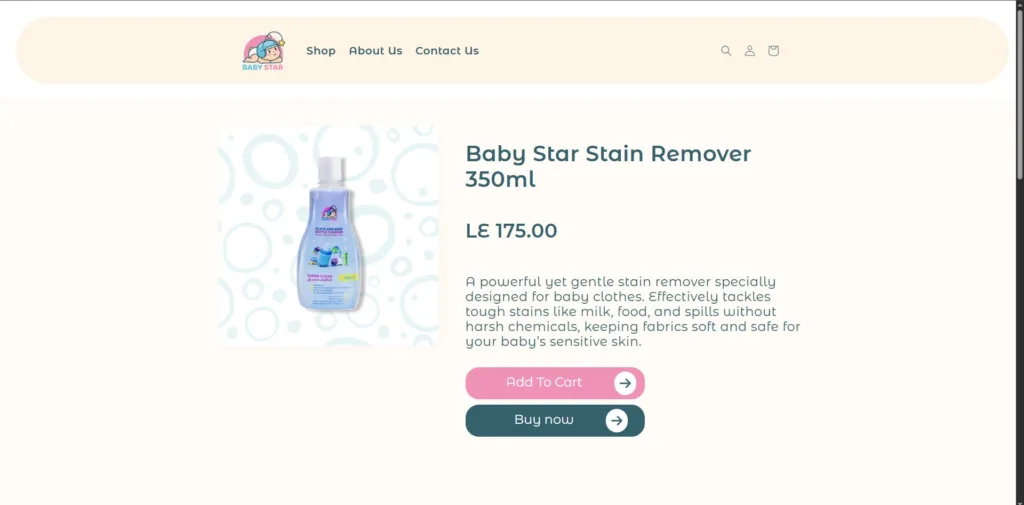This screenshot has height=505, width=1024.
Task: Open the shopping cart icon
Action: pyautogui.click(x=773, y=51)
